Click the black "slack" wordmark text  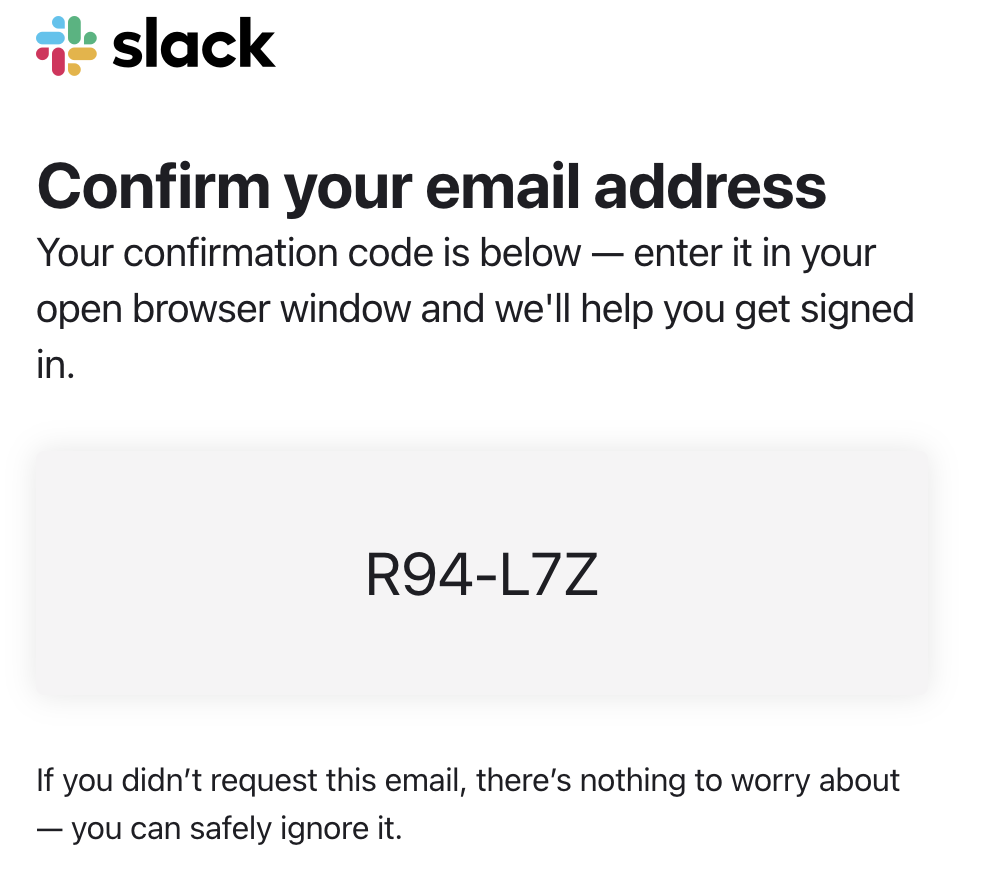pyautogui.click(x=193, y=46)
